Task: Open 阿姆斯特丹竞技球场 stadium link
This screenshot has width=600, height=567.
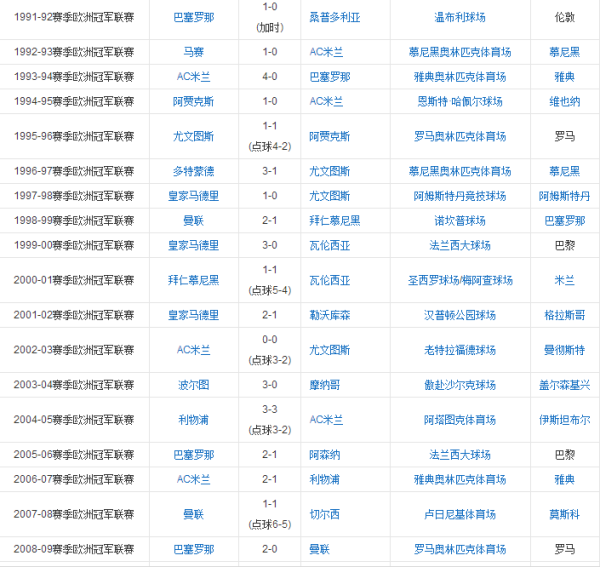Action: [460, 196]
